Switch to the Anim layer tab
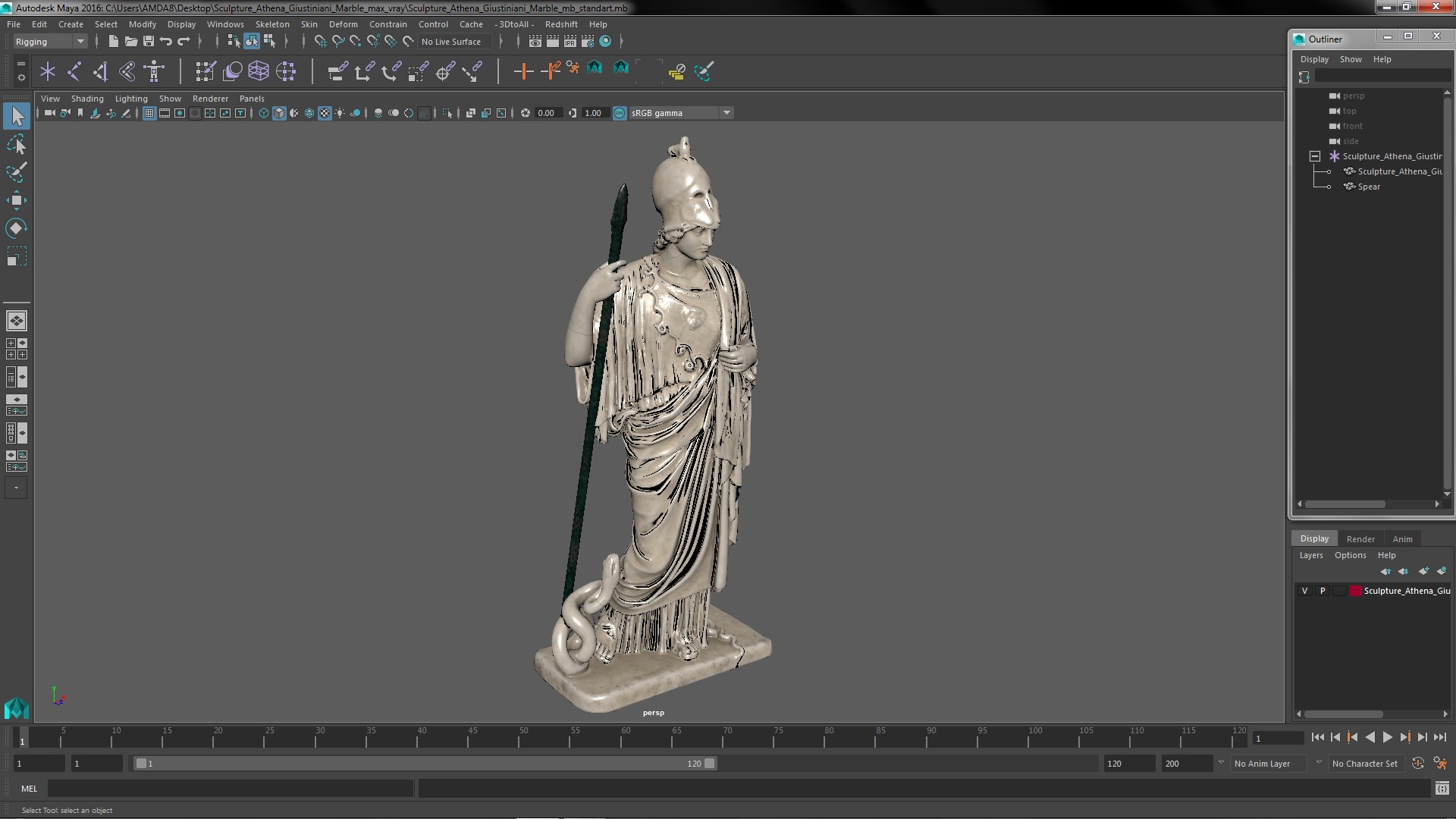The width and height of the screenshot is (1456, 819). (1402, 539)
